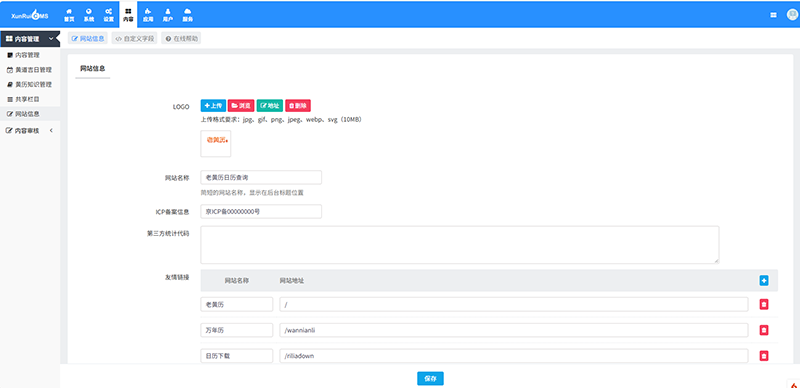Open the user avatar menu
This screenshot has width=800, height=388.
tap(792, 15)
